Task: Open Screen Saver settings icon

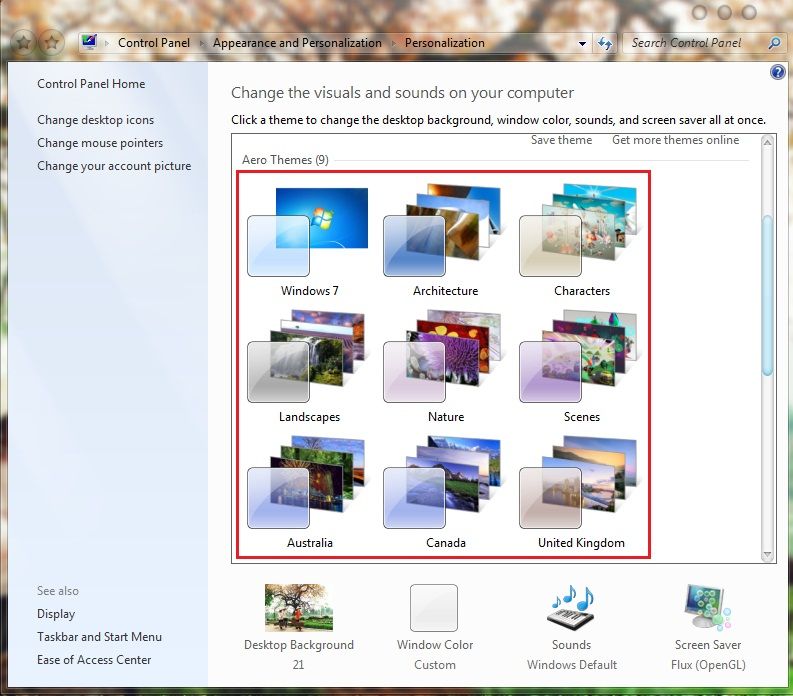Action: 708,607
